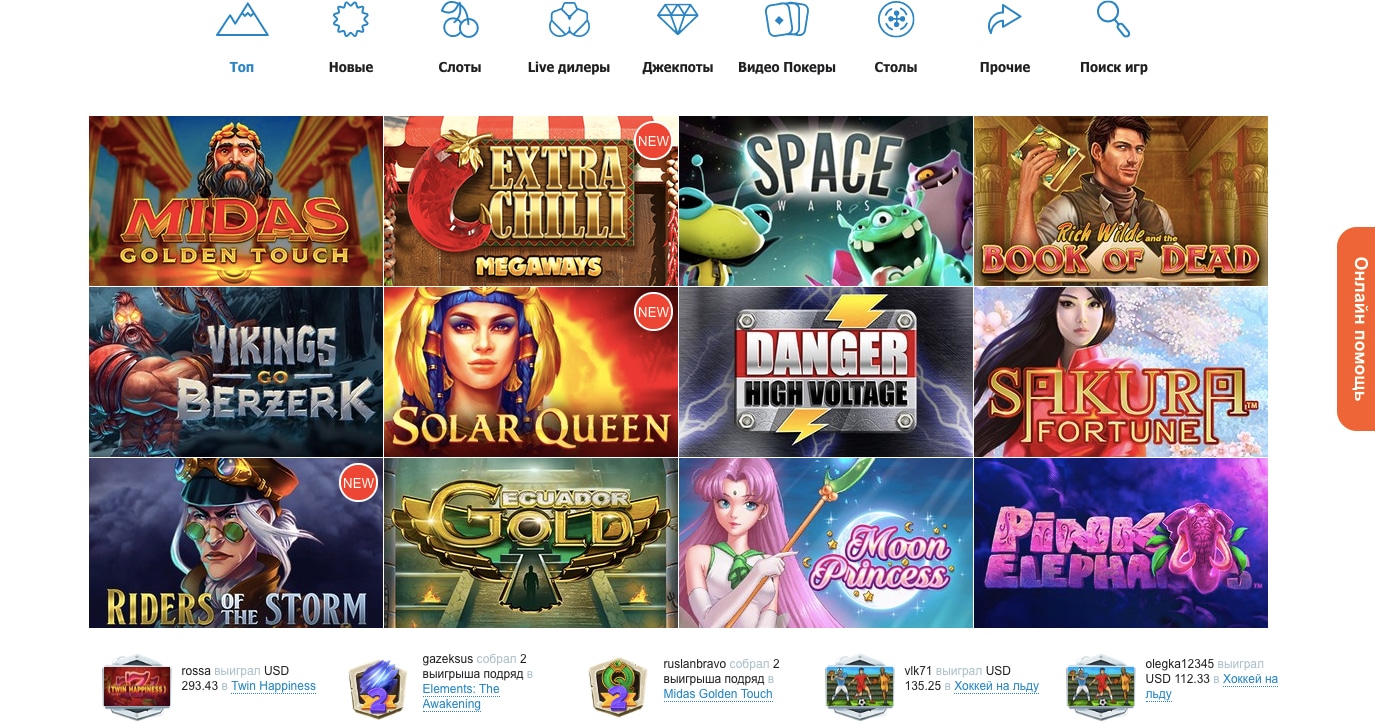Viewport: 1375px width, 724px height.
Task: Open the Riders of the Storm game
Action: coord(236,543)
